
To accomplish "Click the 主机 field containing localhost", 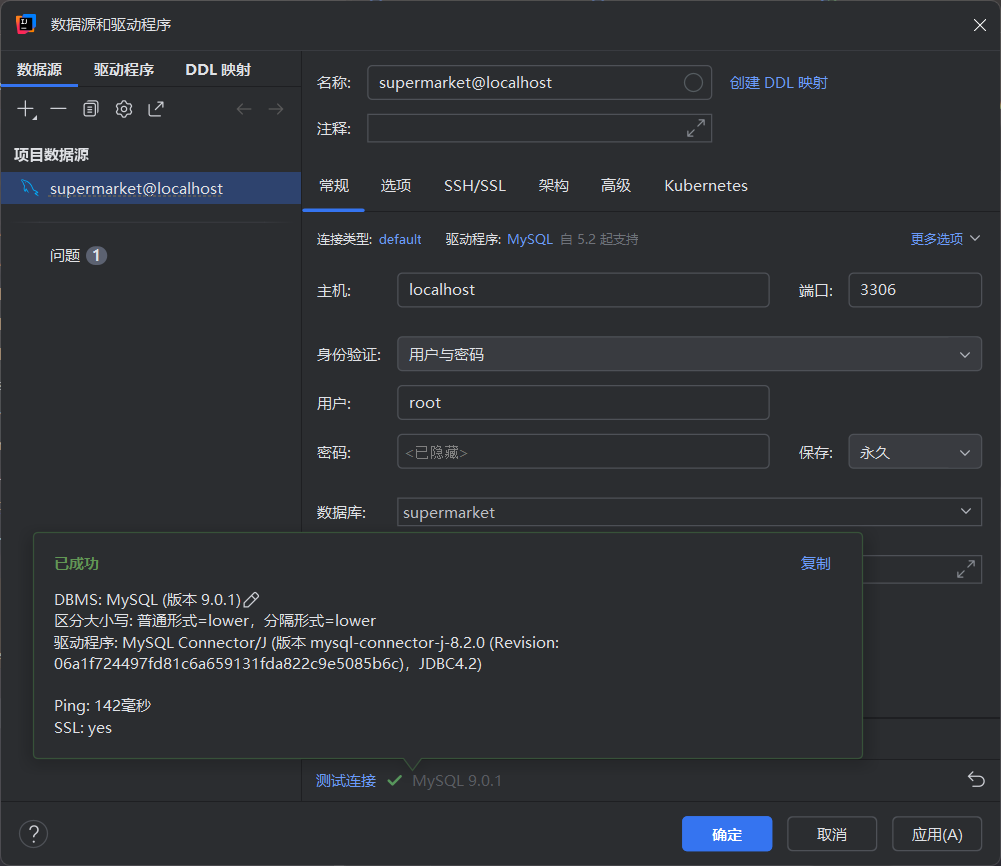I will coord(583,290).
